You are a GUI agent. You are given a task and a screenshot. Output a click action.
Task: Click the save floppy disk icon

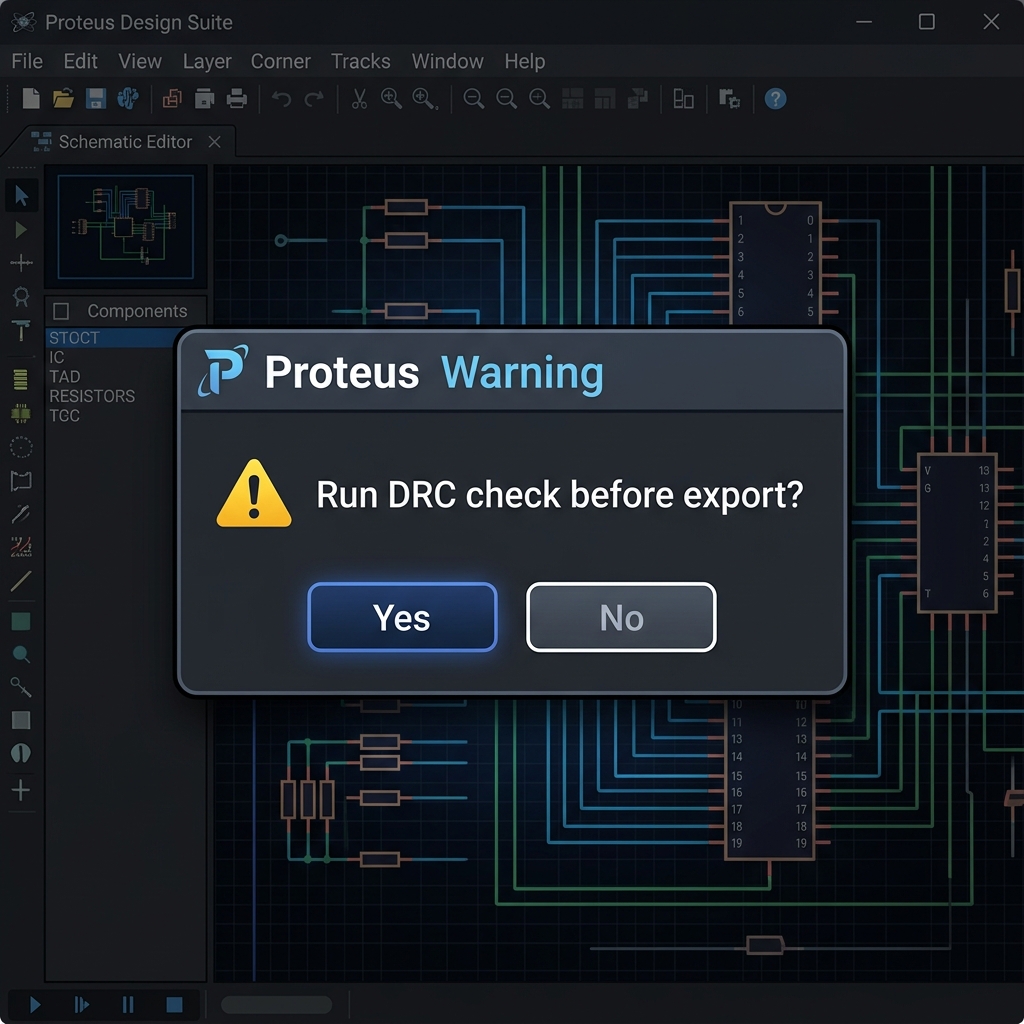point(96,99)
